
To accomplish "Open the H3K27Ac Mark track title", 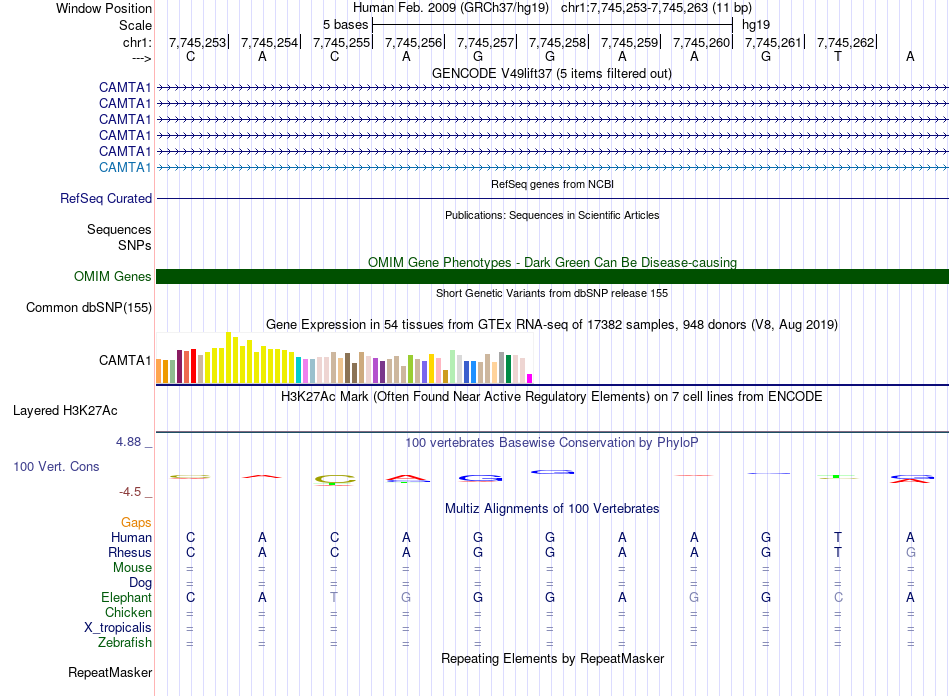I will click(x=552, y=397).
